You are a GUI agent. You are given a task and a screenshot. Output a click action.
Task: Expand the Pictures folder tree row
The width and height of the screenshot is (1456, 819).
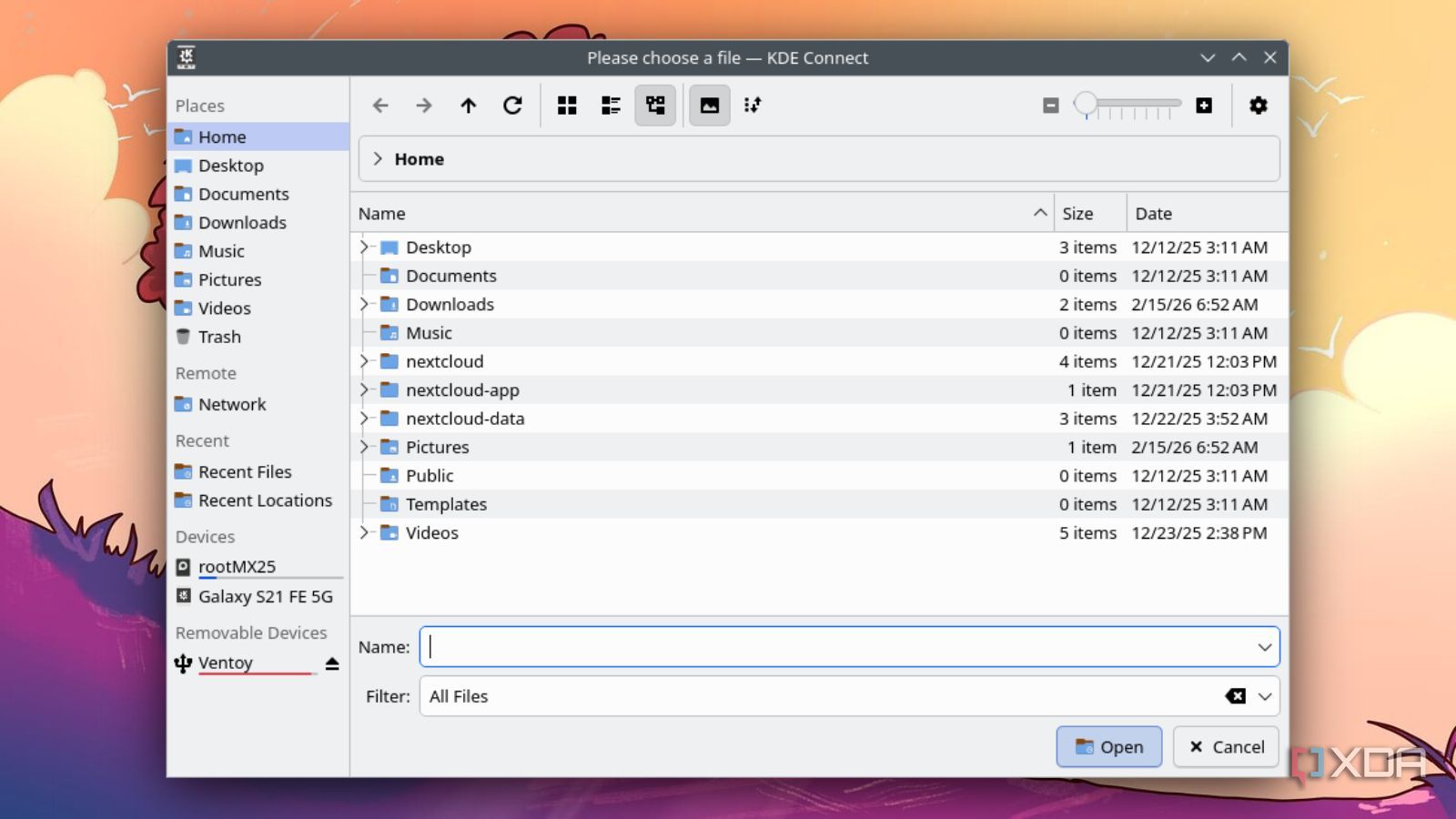(365, 447)
